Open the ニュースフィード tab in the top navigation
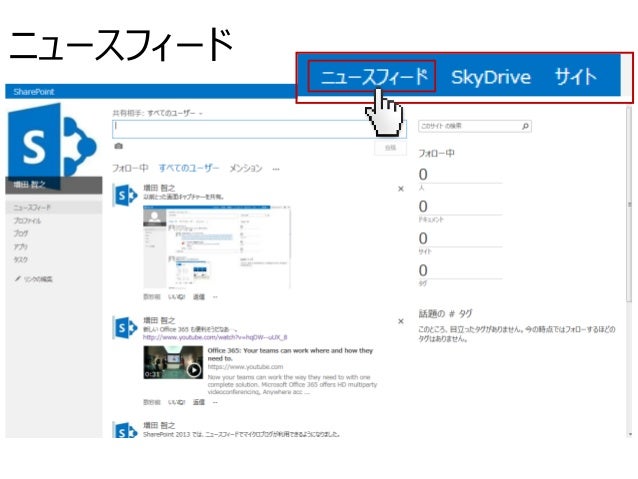Screen dimensions: 638x479 click(374, 77)
